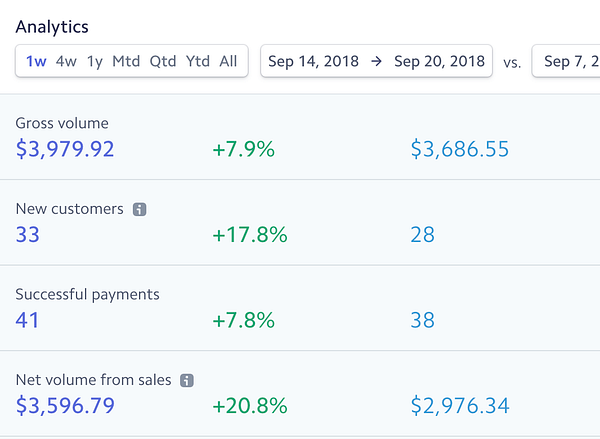Open the Sep 7 comparison date picker
Viewport: 600px width, 439px height.
click(566, 61)
